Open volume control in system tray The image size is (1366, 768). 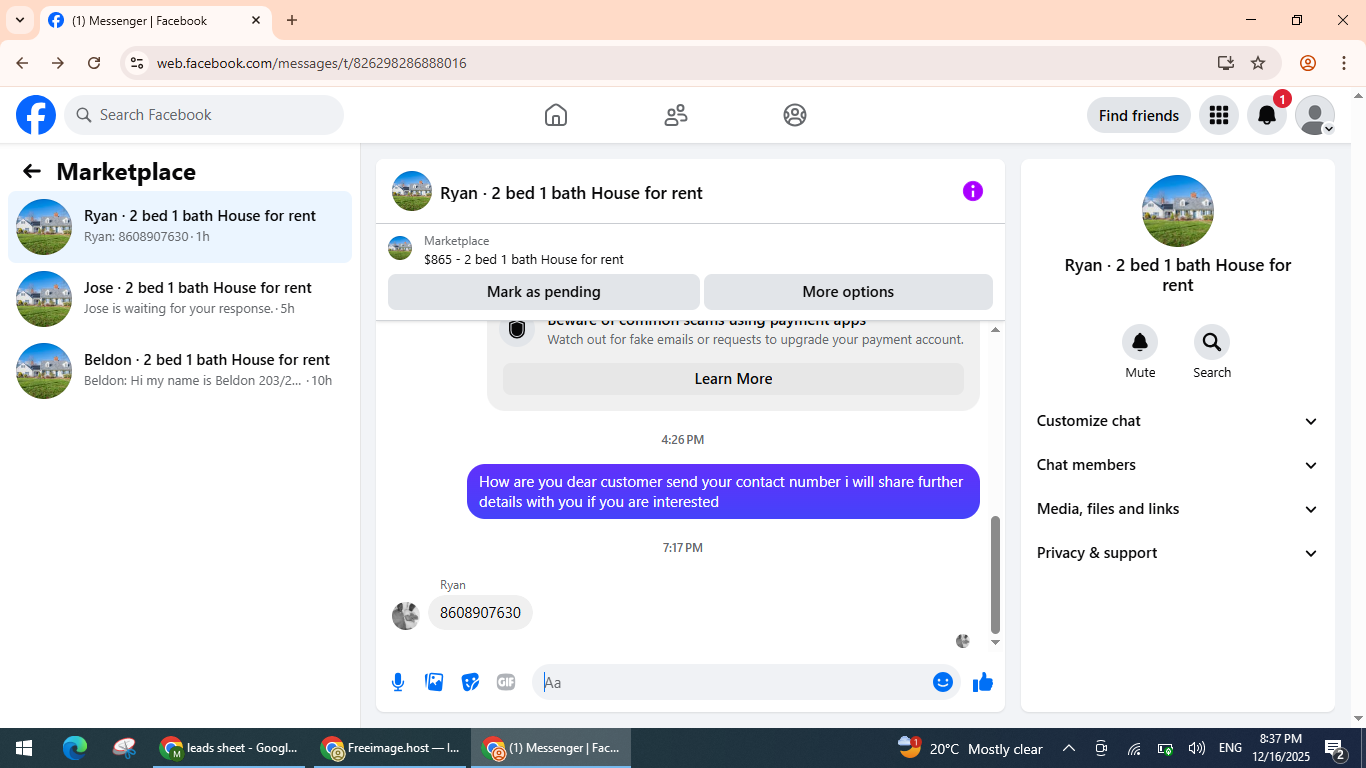click(x=1197, y=748)
